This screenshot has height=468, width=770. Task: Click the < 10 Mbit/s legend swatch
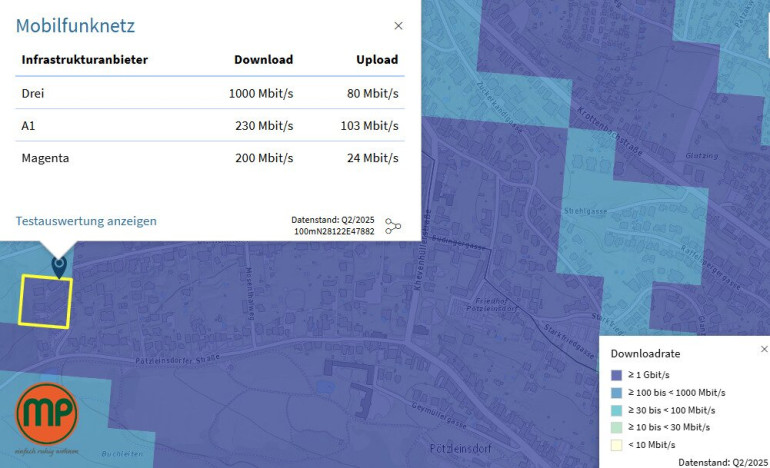616,444
